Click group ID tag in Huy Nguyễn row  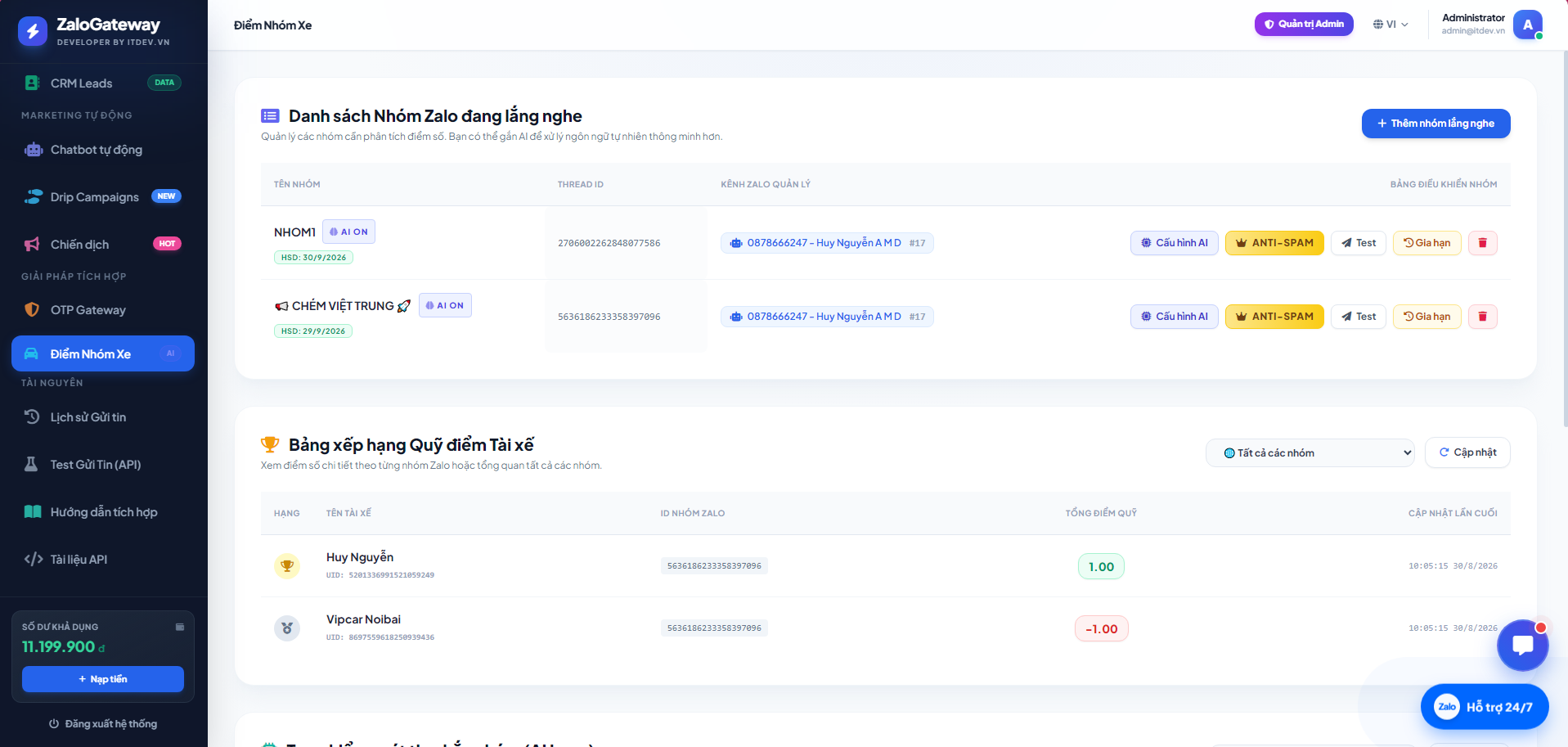tap(714, 566)
